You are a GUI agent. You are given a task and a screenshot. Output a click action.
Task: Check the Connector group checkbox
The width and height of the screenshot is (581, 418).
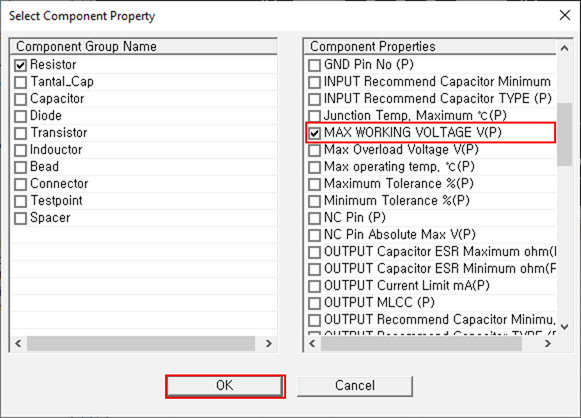coord(20,184)
